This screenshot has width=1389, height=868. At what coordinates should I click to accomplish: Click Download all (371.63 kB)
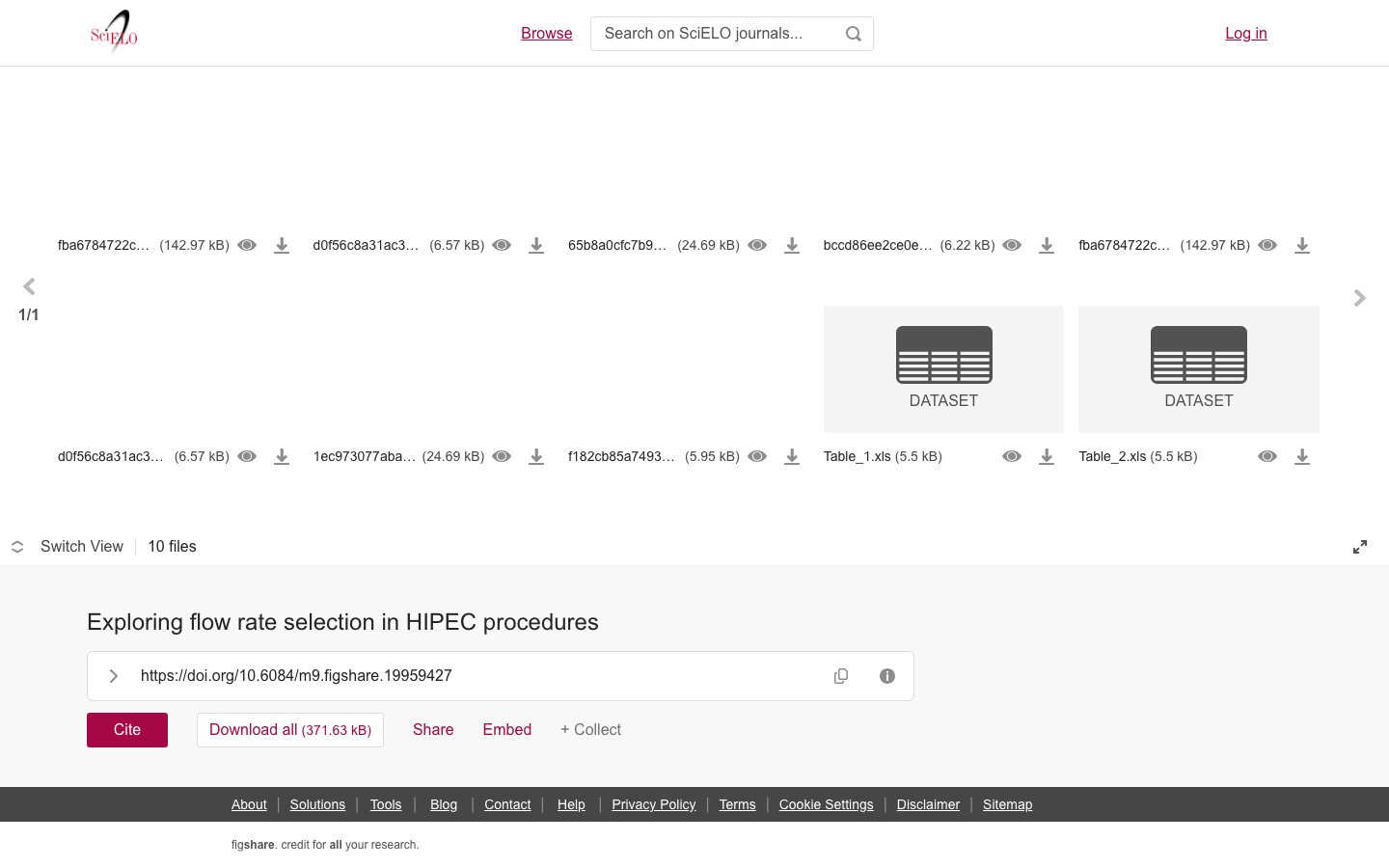click(290, 730)
